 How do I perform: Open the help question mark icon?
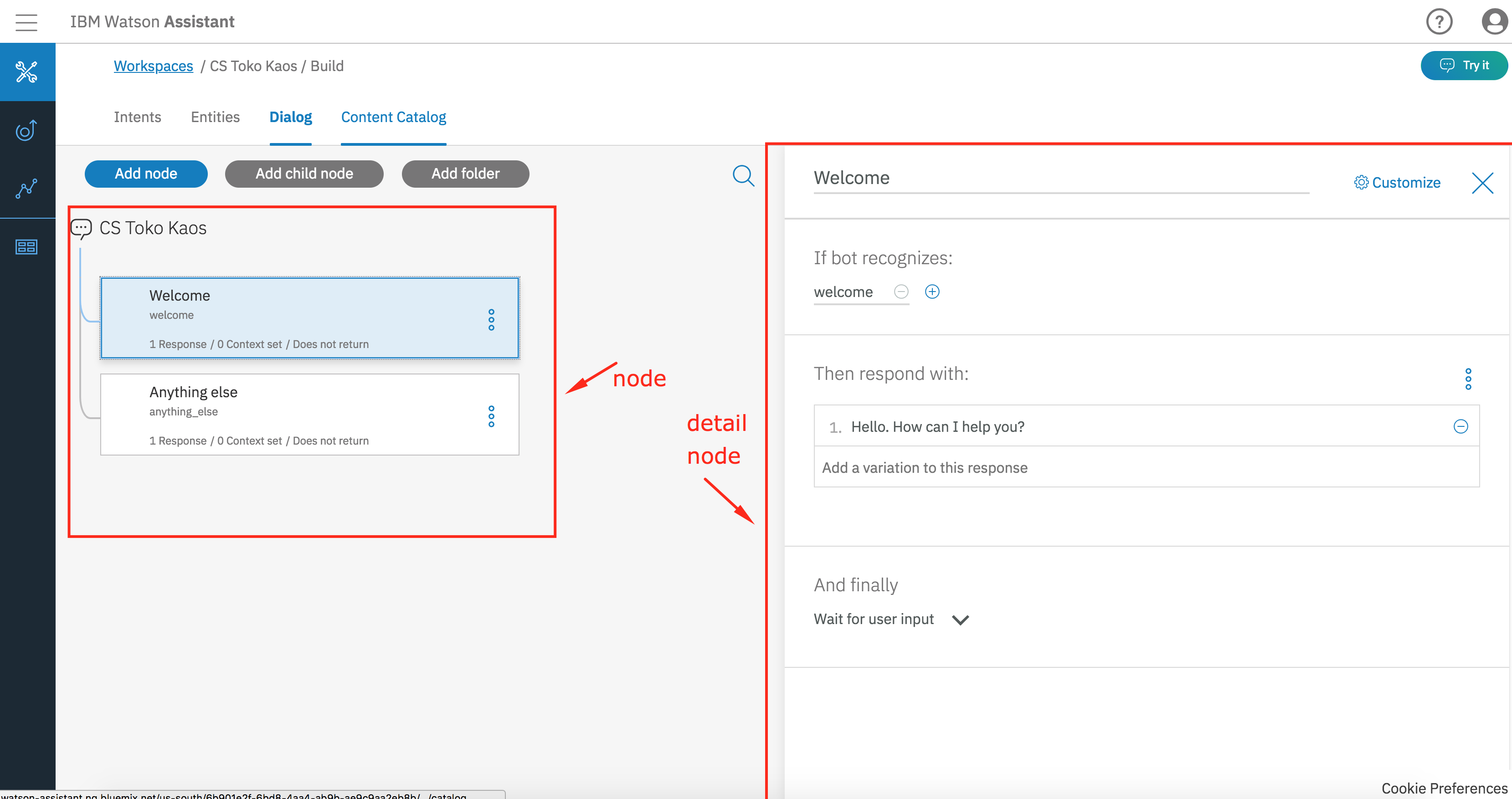coord(1439,22)
